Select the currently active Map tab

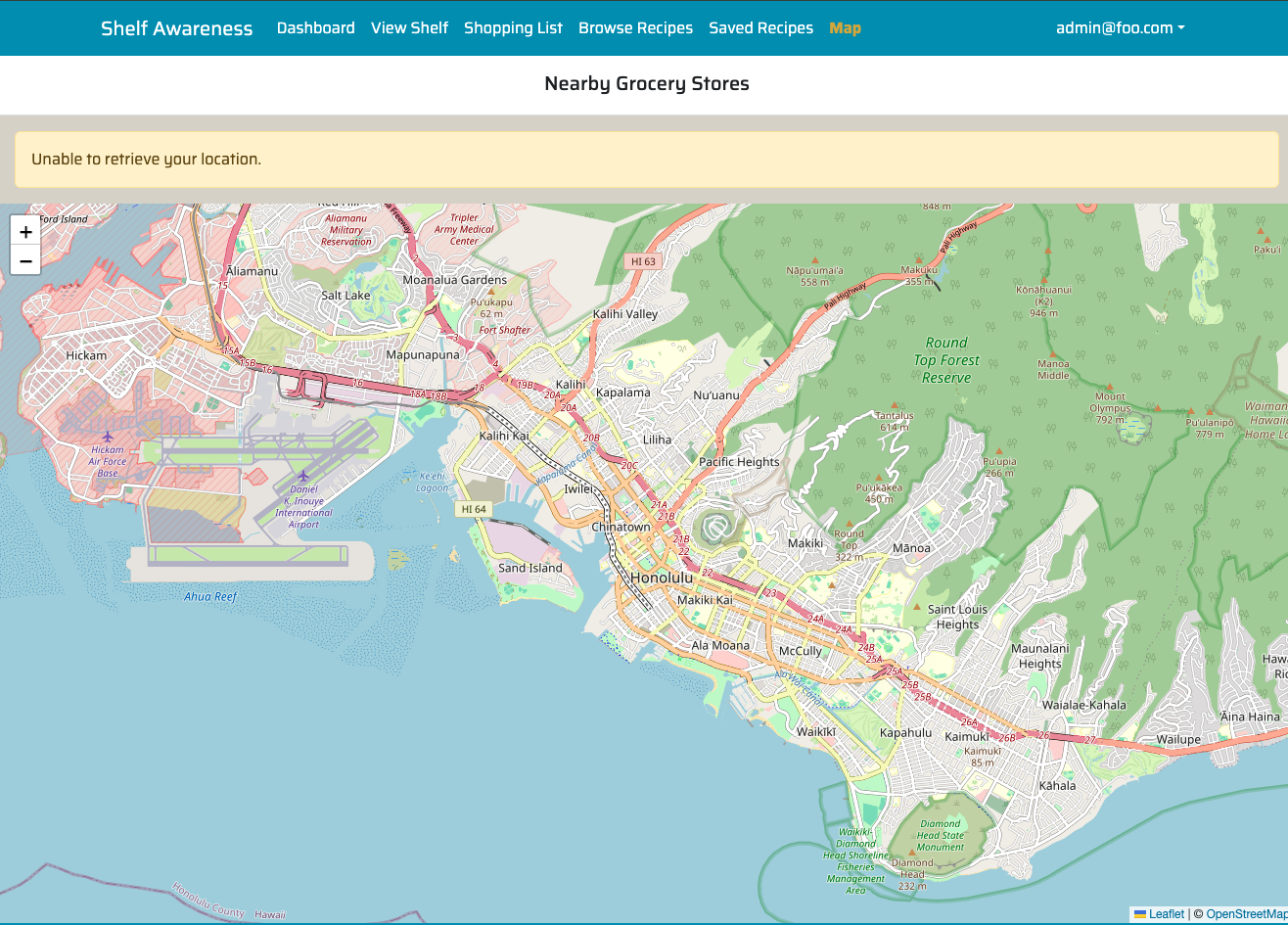tap(845, 27)
